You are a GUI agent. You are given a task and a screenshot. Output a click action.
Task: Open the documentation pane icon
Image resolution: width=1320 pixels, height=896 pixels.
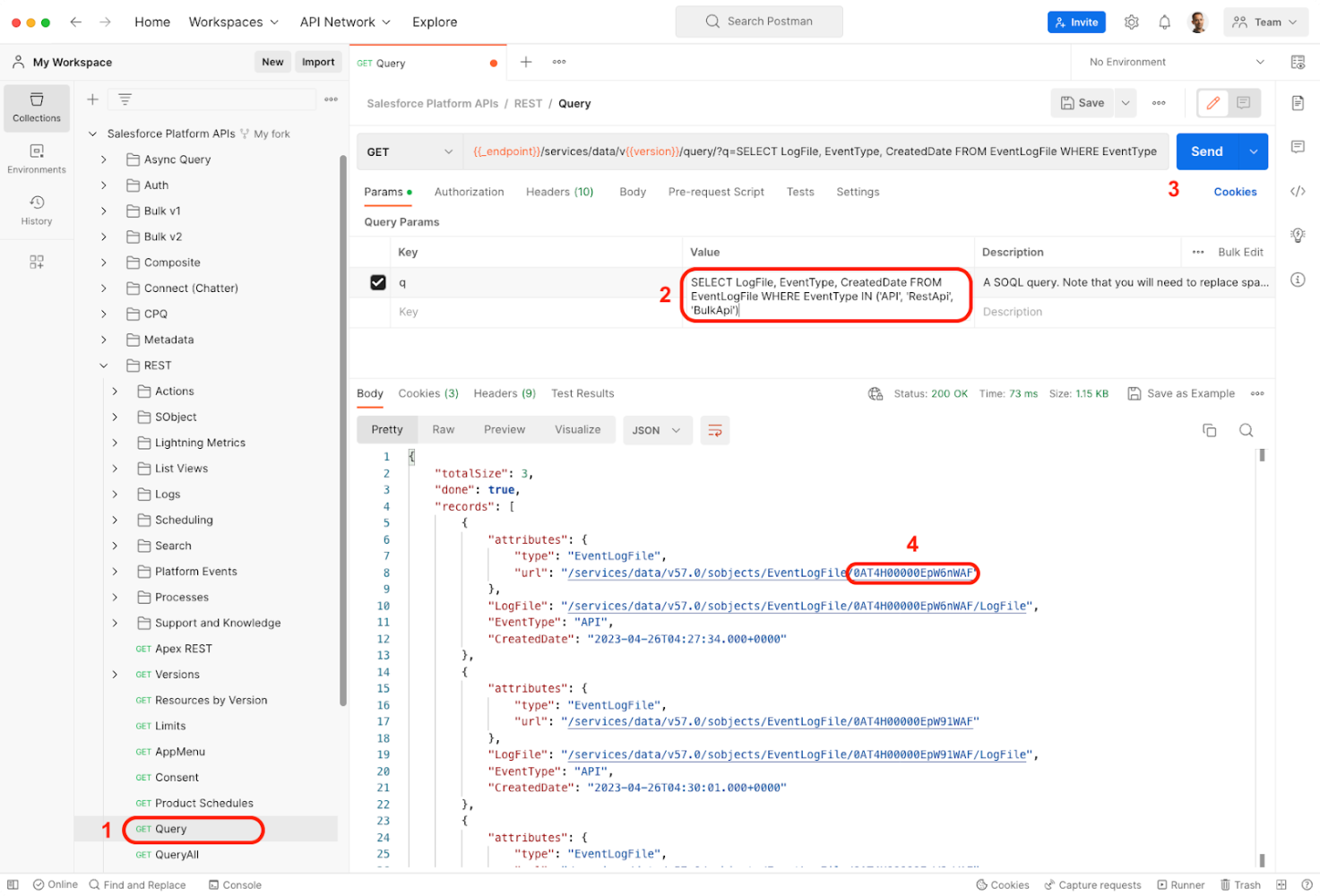[x=1298, y=103]
